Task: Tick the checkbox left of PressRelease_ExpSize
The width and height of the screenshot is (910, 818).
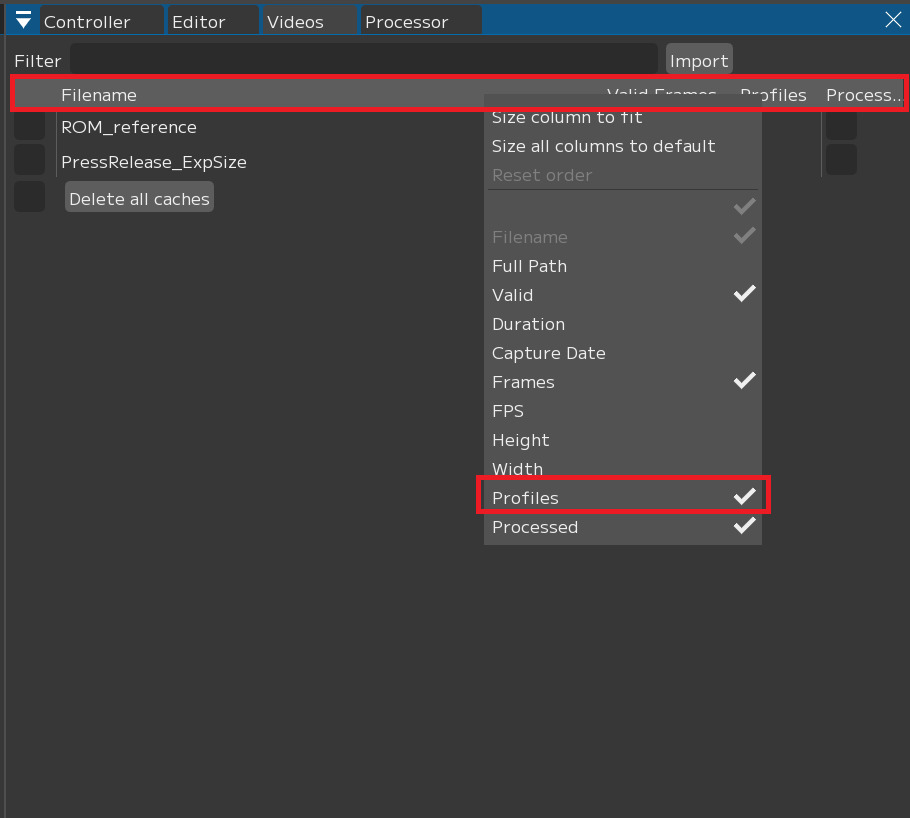Action: coord(29,161)
